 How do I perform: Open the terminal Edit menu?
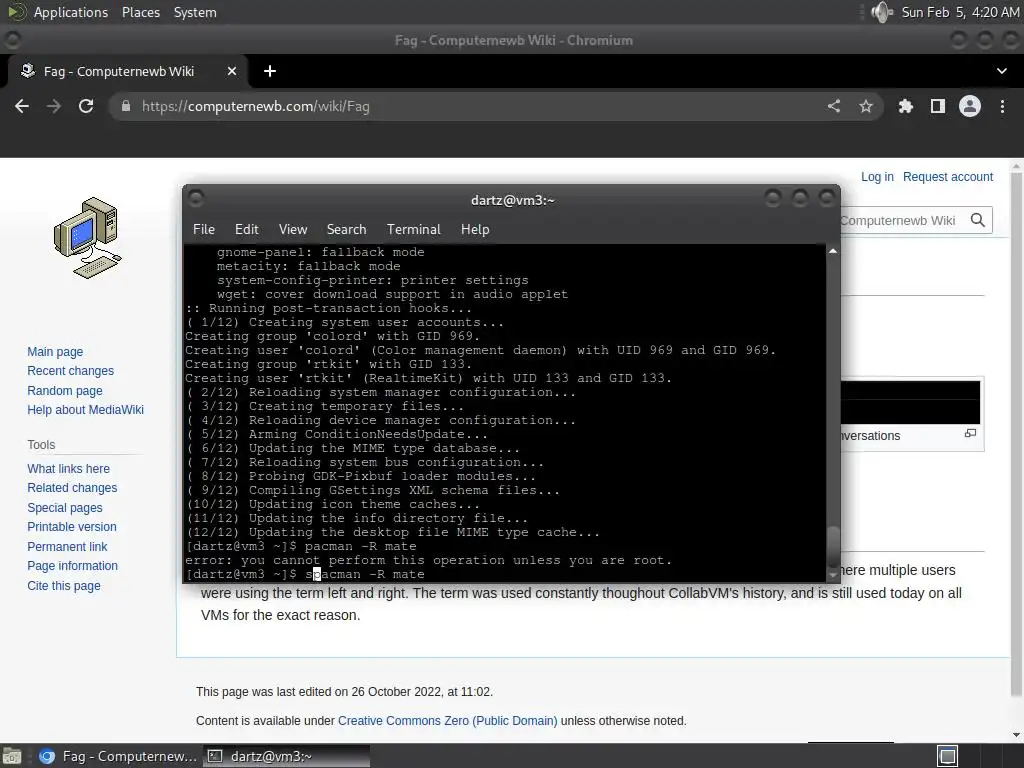pyautogui.click(x=247, y=229)
